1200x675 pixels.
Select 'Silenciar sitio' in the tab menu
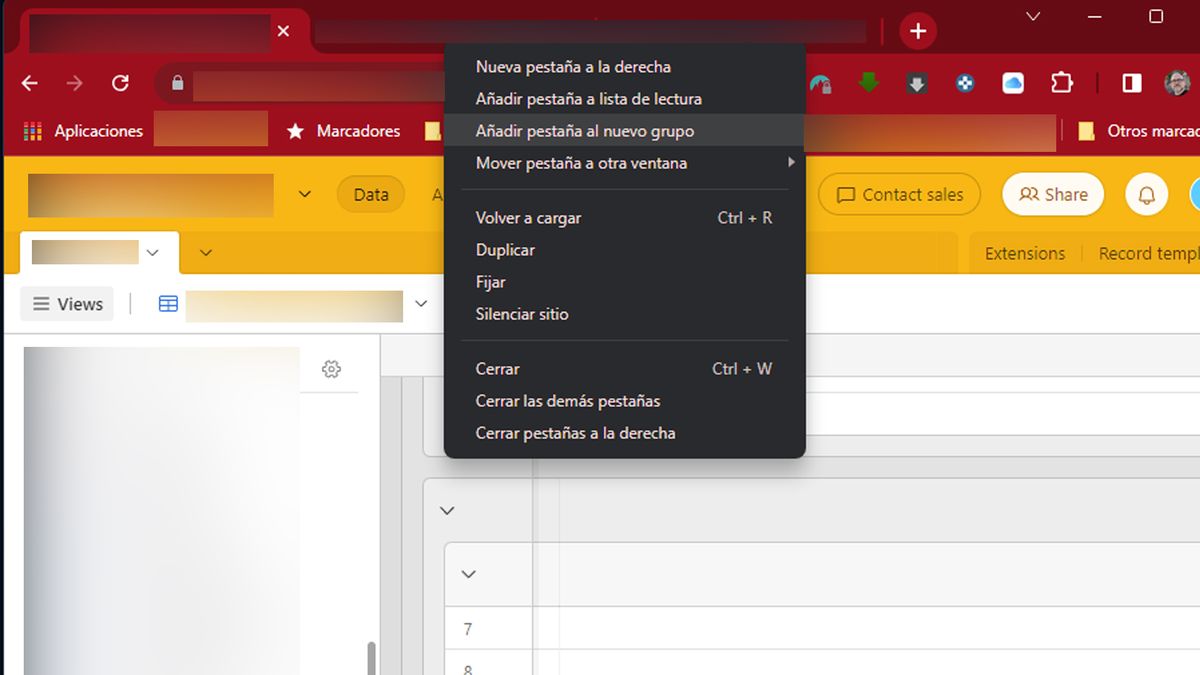[x=521, y=313]
